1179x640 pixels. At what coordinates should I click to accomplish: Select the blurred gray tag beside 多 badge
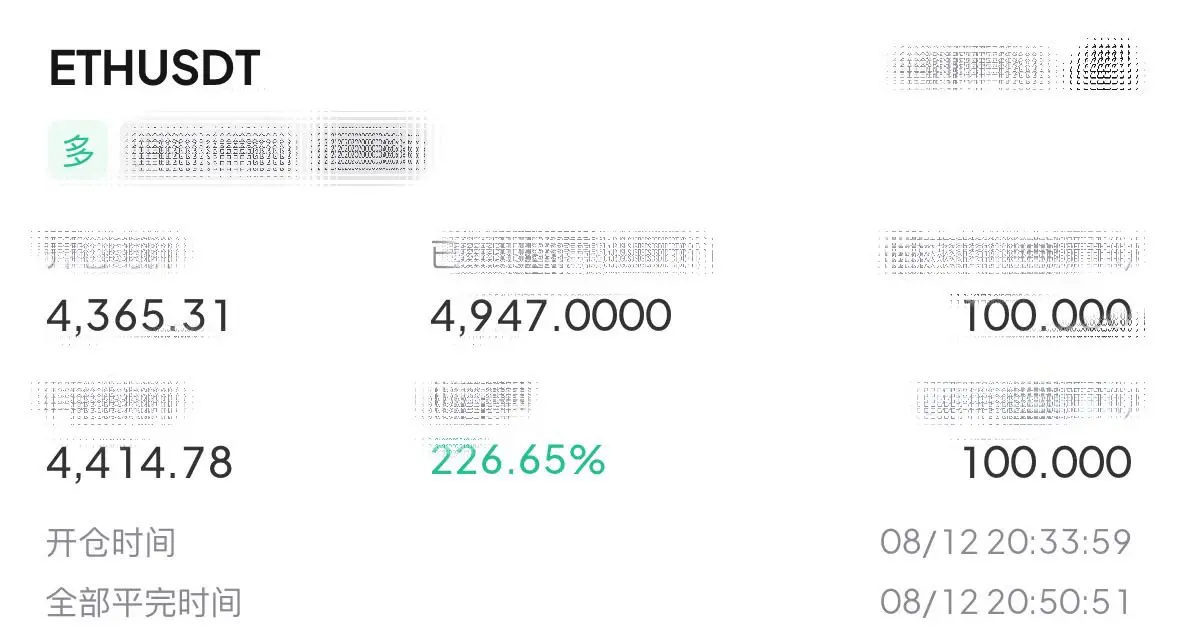tap(211, 150)
